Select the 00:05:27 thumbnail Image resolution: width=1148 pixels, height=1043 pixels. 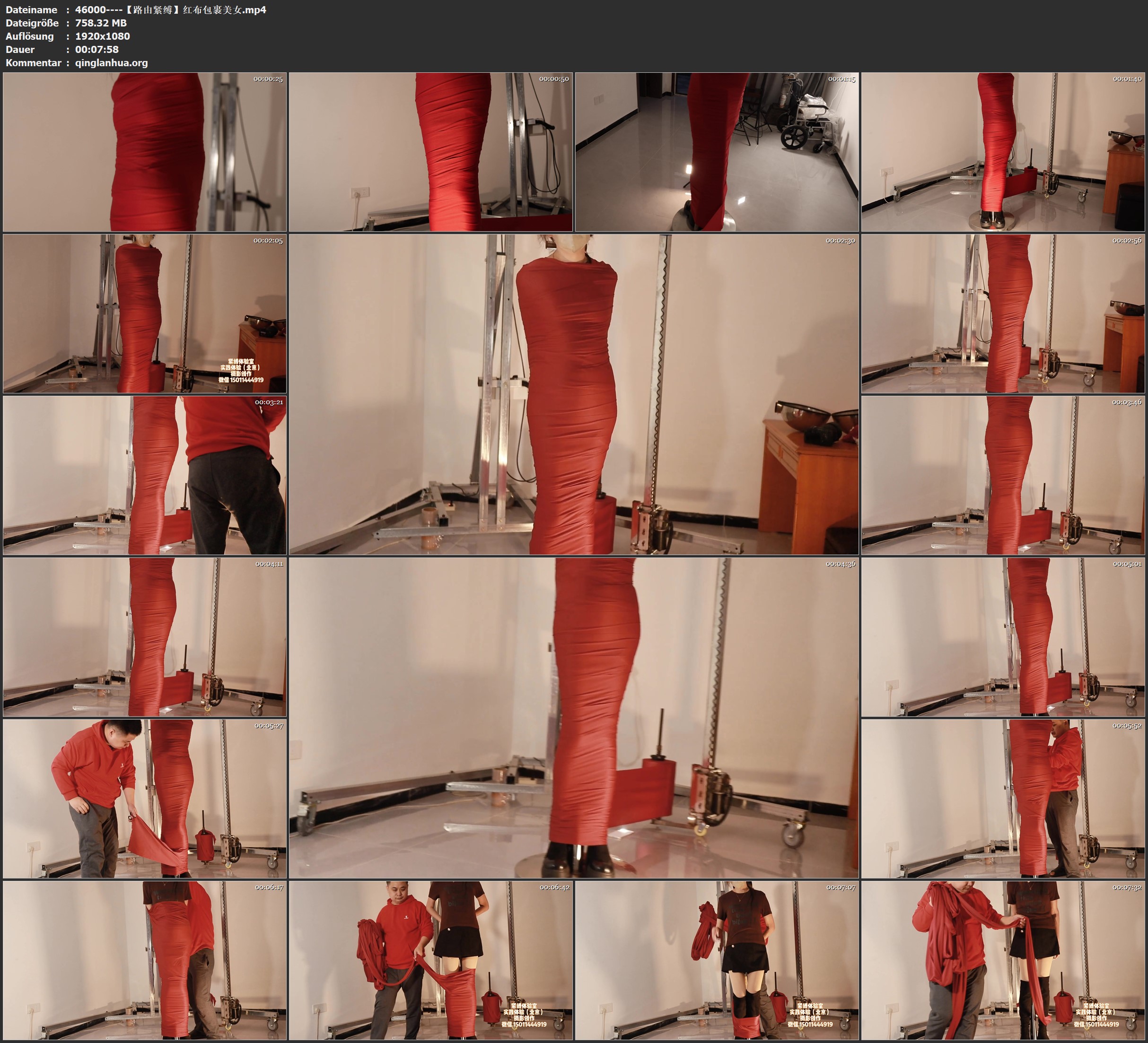pyautogui.click(x=145, y=798)
